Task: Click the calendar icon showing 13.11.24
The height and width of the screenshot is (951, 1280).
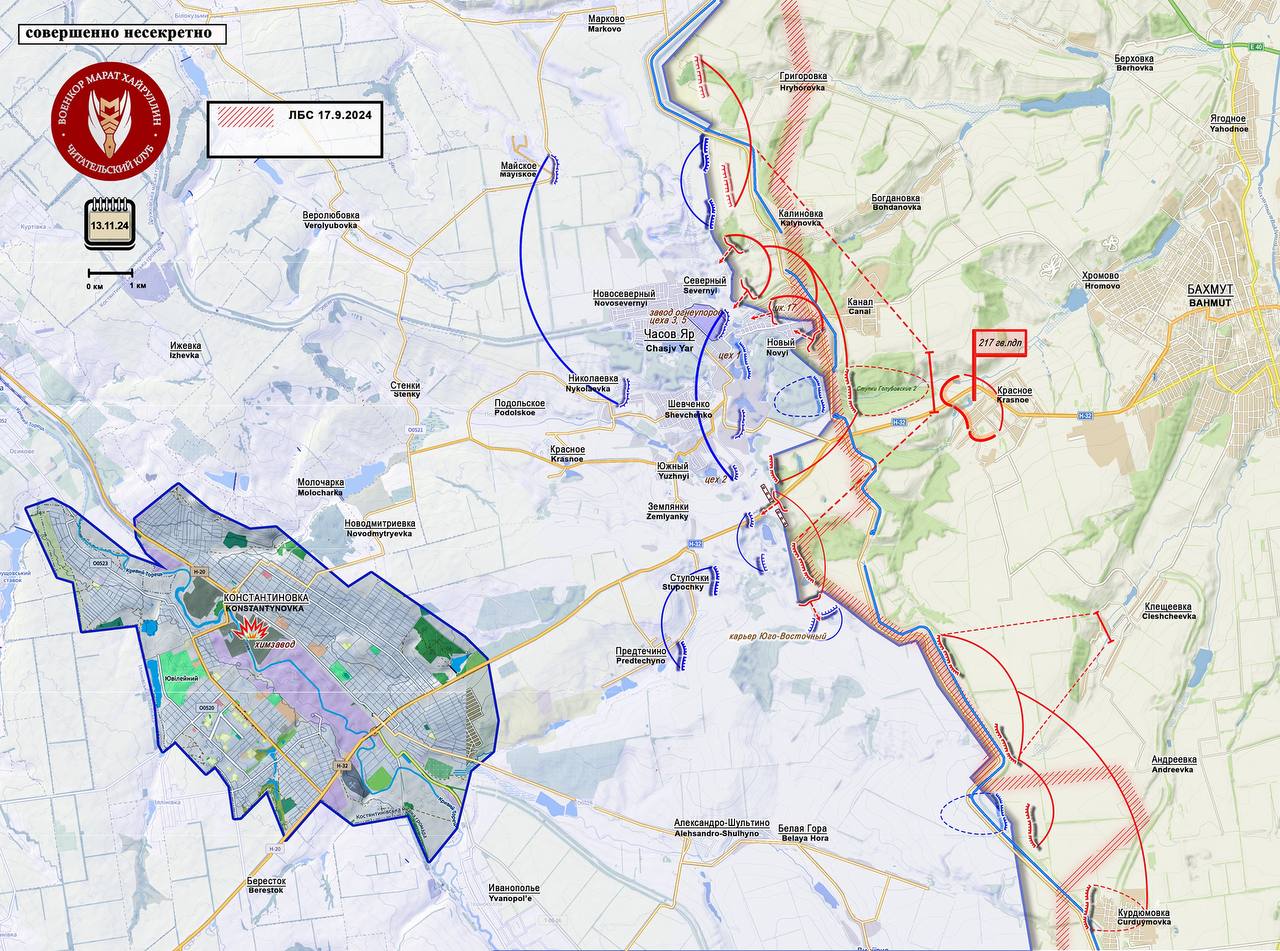Action: tap(109, 223)
